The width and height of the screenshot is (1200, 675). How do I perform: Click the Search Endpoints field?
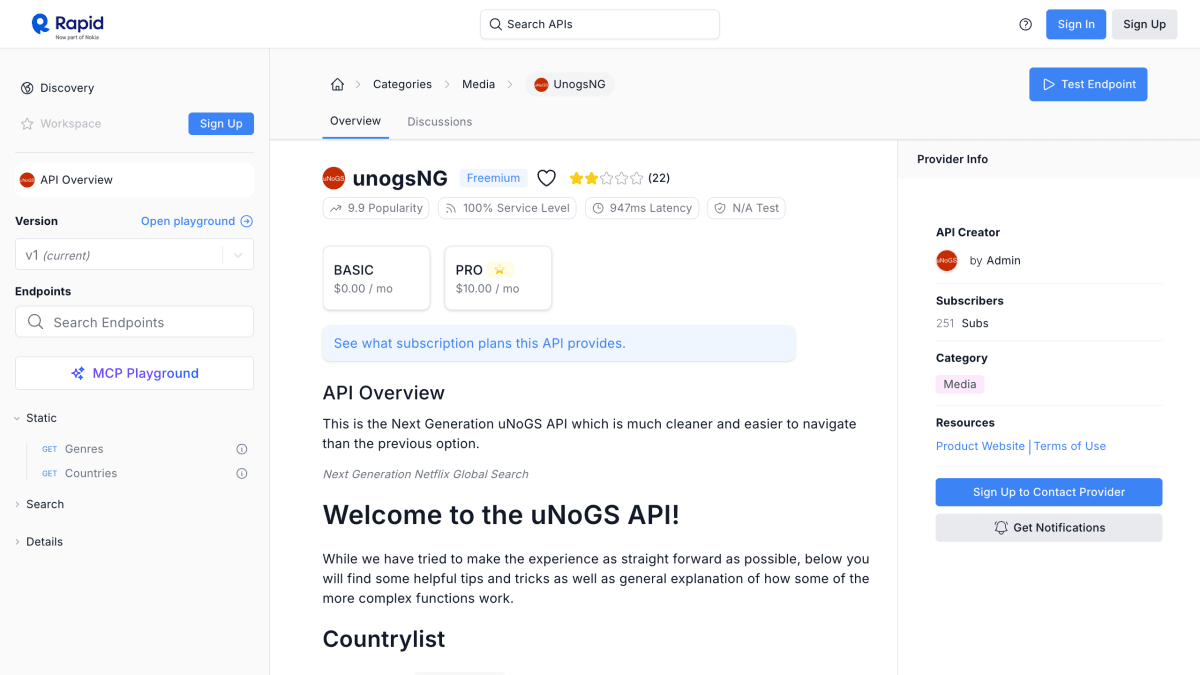134,322
